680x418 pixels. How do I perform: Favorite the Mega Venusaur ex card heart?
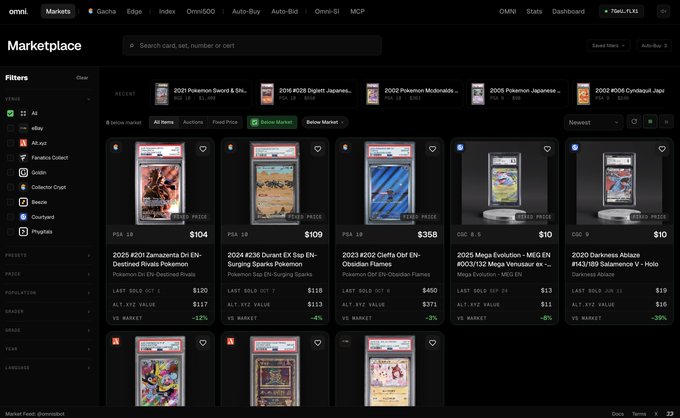click(x=547, y=149)
